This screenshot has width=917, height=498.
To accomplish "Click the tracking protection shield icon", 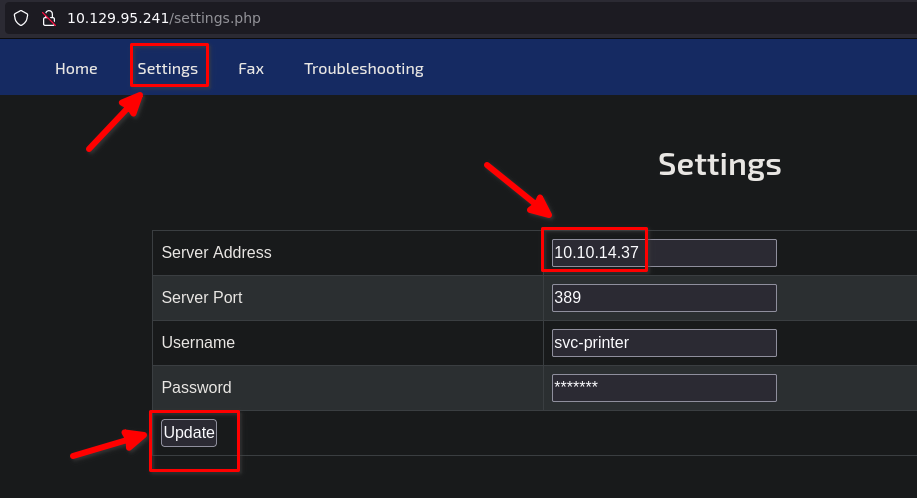I will 21,18.
